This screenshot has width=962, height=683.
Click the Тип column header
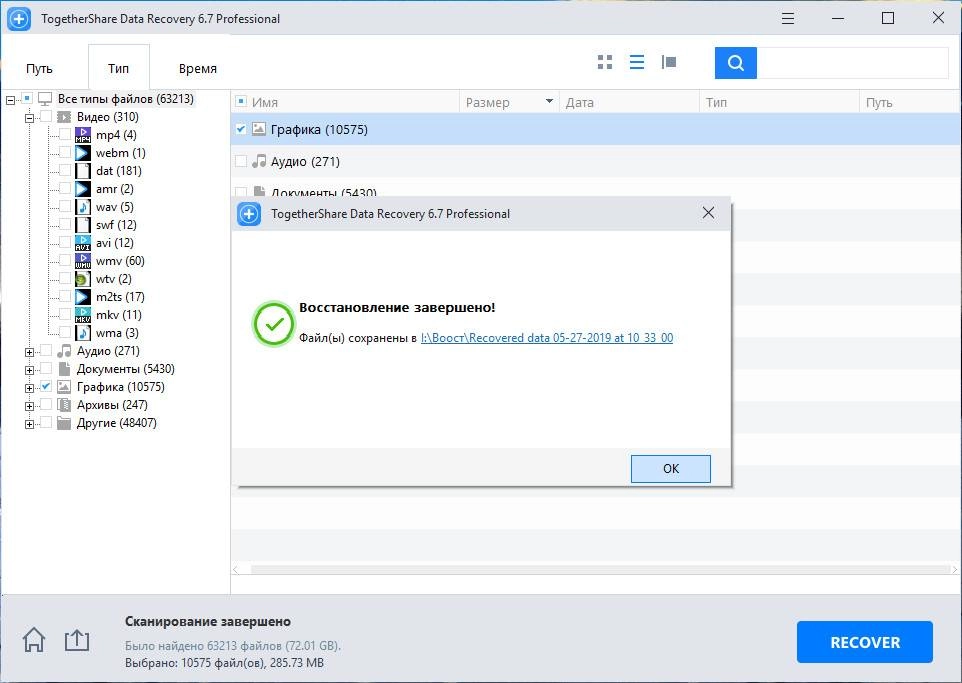[x=779, y=102]
